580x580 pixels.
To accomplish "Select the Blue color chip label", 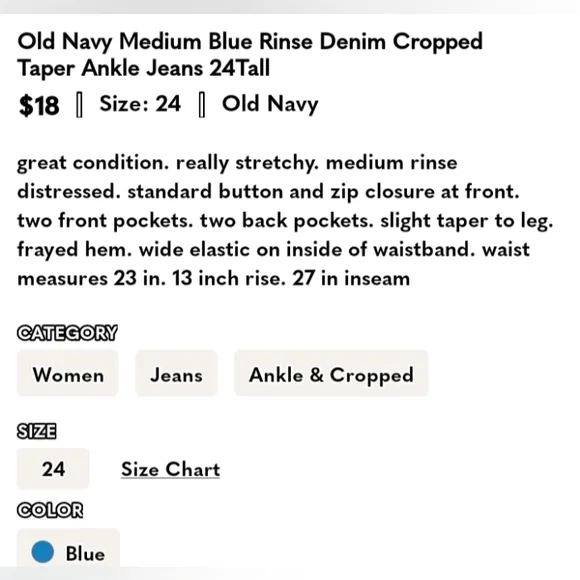I will coord(85,554).
